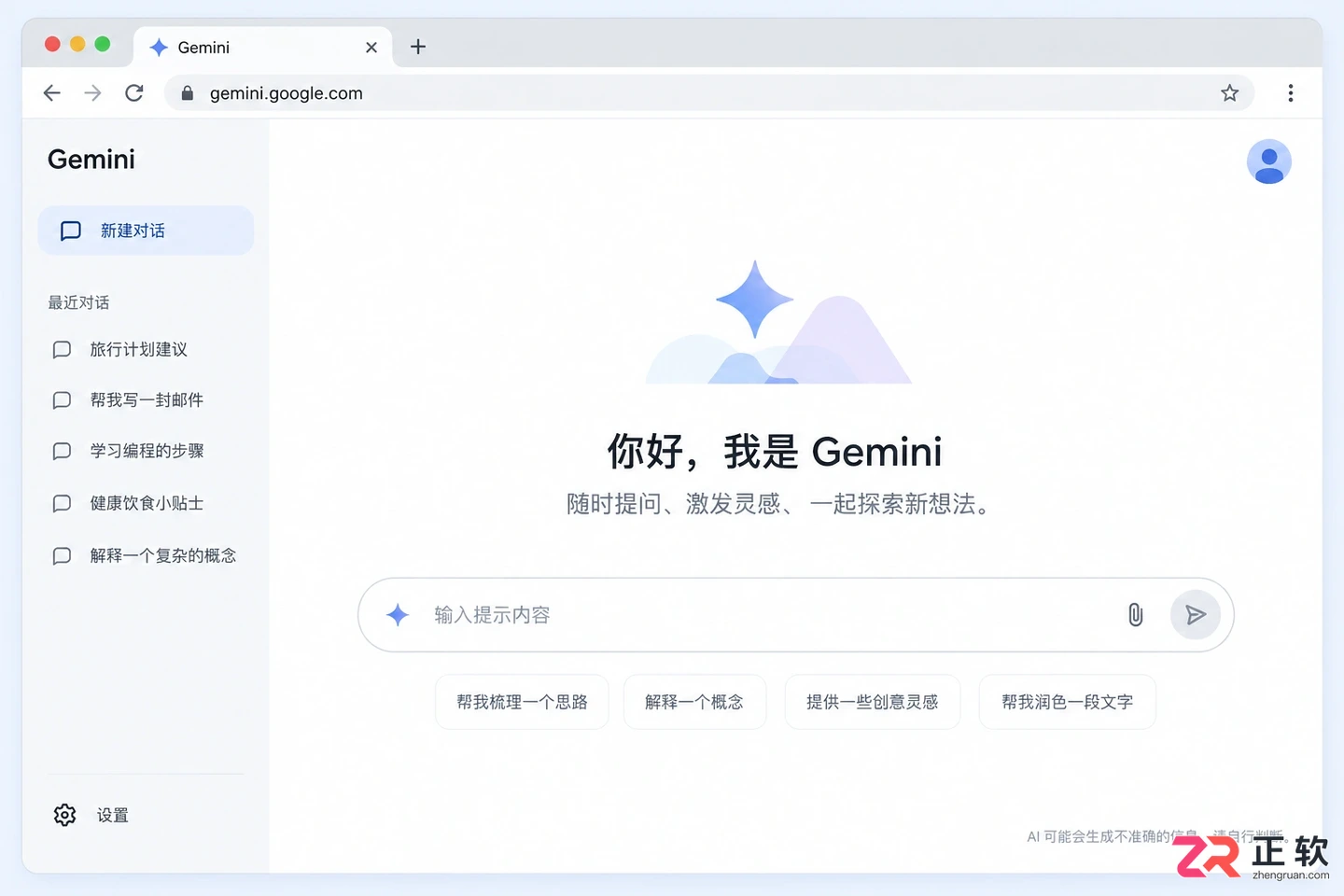Click the Gemini sparkle icon in prompt box

[x=398, y=615]
